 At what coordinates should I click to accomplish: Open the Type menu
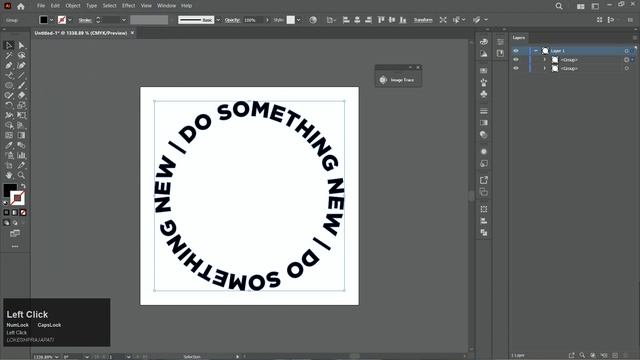[x=91, y=6]
